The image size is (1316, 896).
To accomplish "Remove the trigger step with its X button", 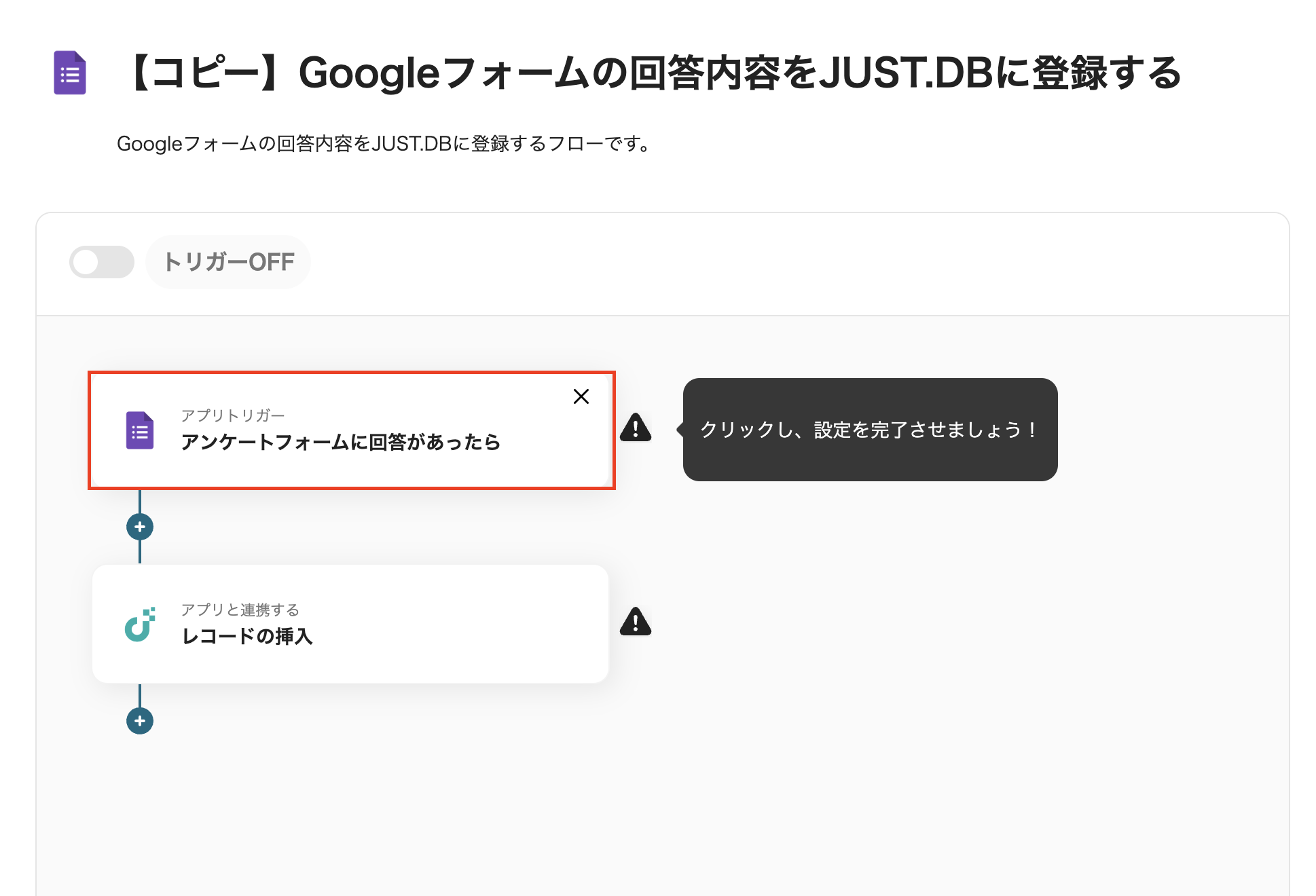I will [581, 396].
